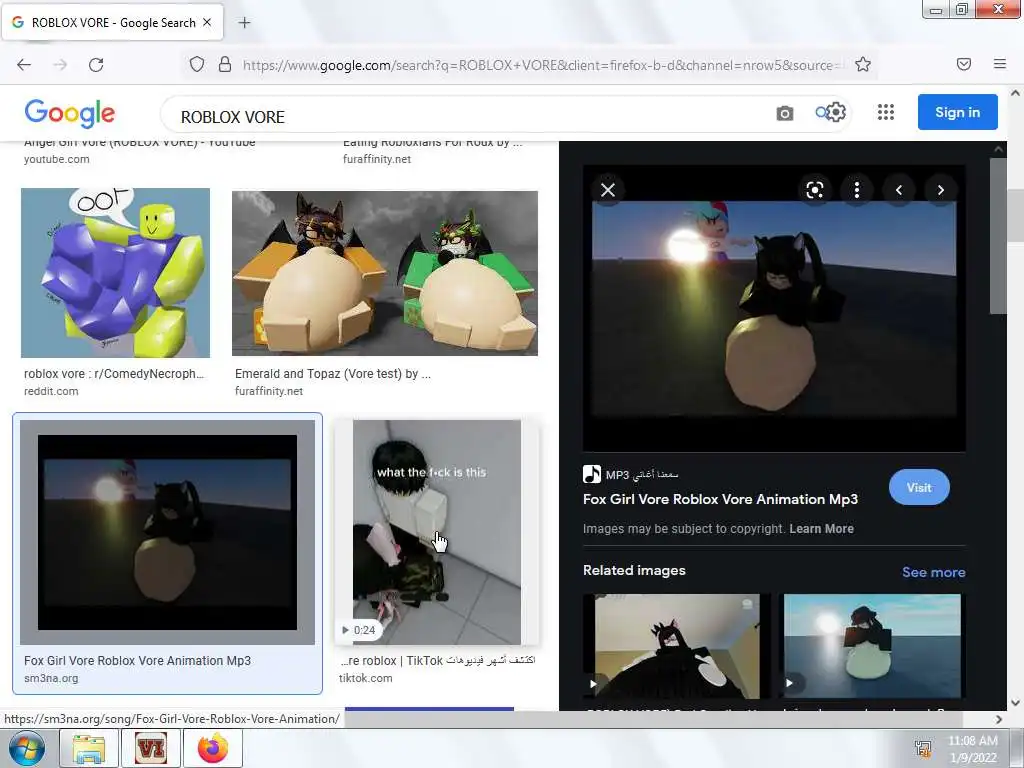Viewport: 1024px width, 768px height.
Task: Click the tiktok.com source text
Action: (366, 679)
